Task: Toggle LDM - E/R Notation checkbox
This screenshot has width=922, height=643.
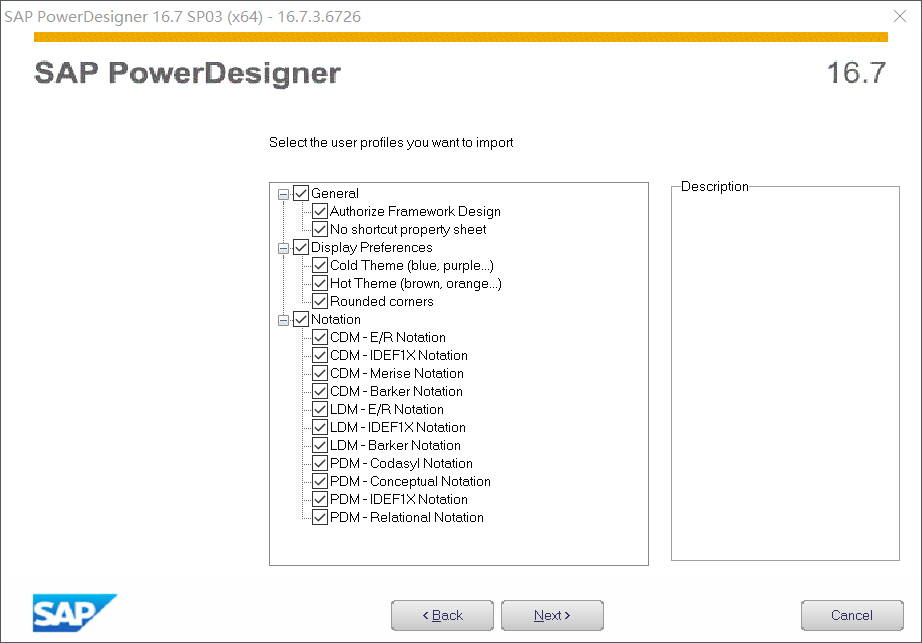Action: [x=320, y=409]
